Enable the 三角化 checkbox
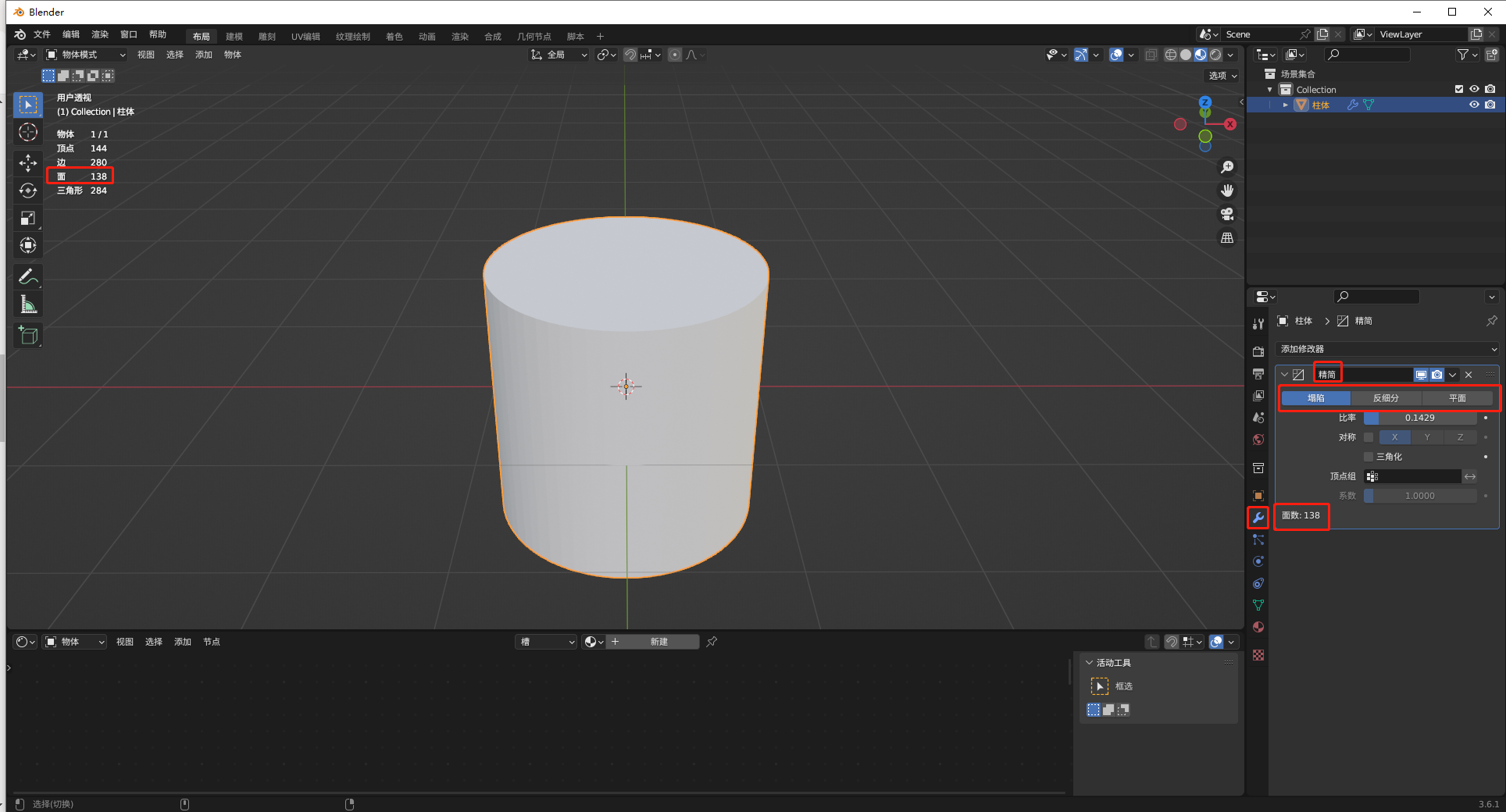Image resolution: width=1506 pixels, height=812 pixels. [1369, 457]
